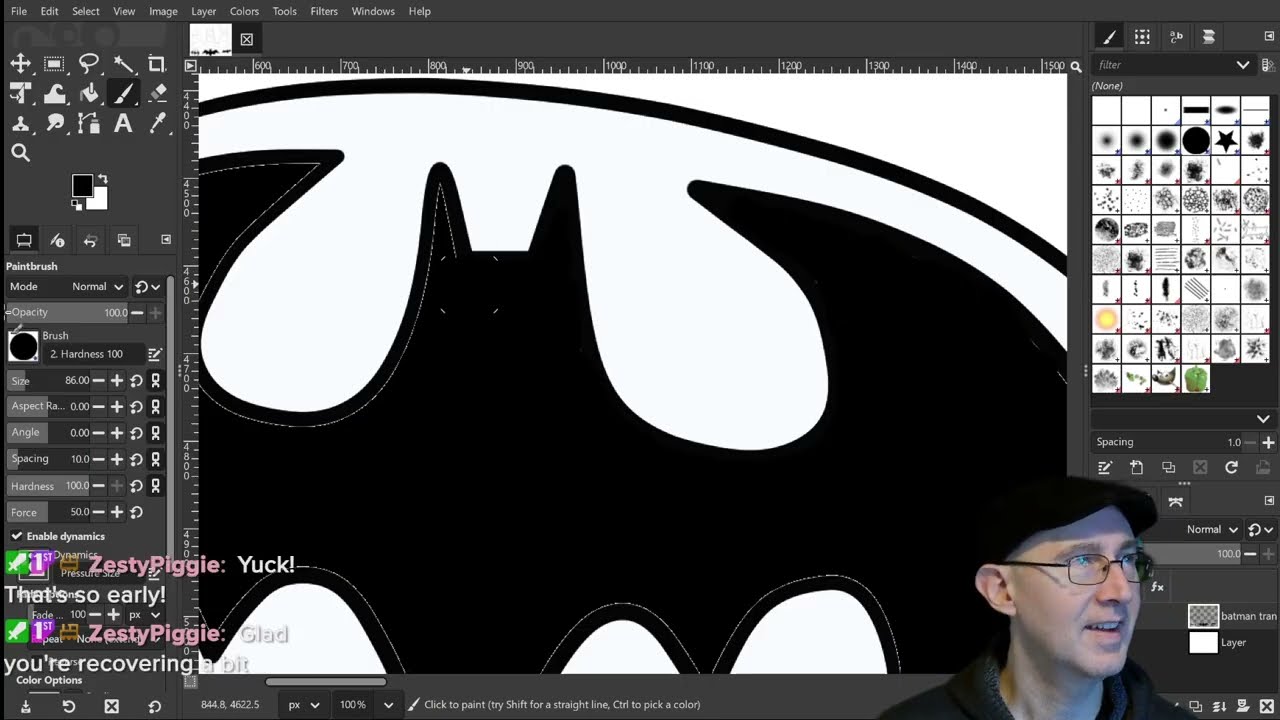Screen dimensions: 1280x720
Task: Open the Tool Options tab
Action: 24,240
